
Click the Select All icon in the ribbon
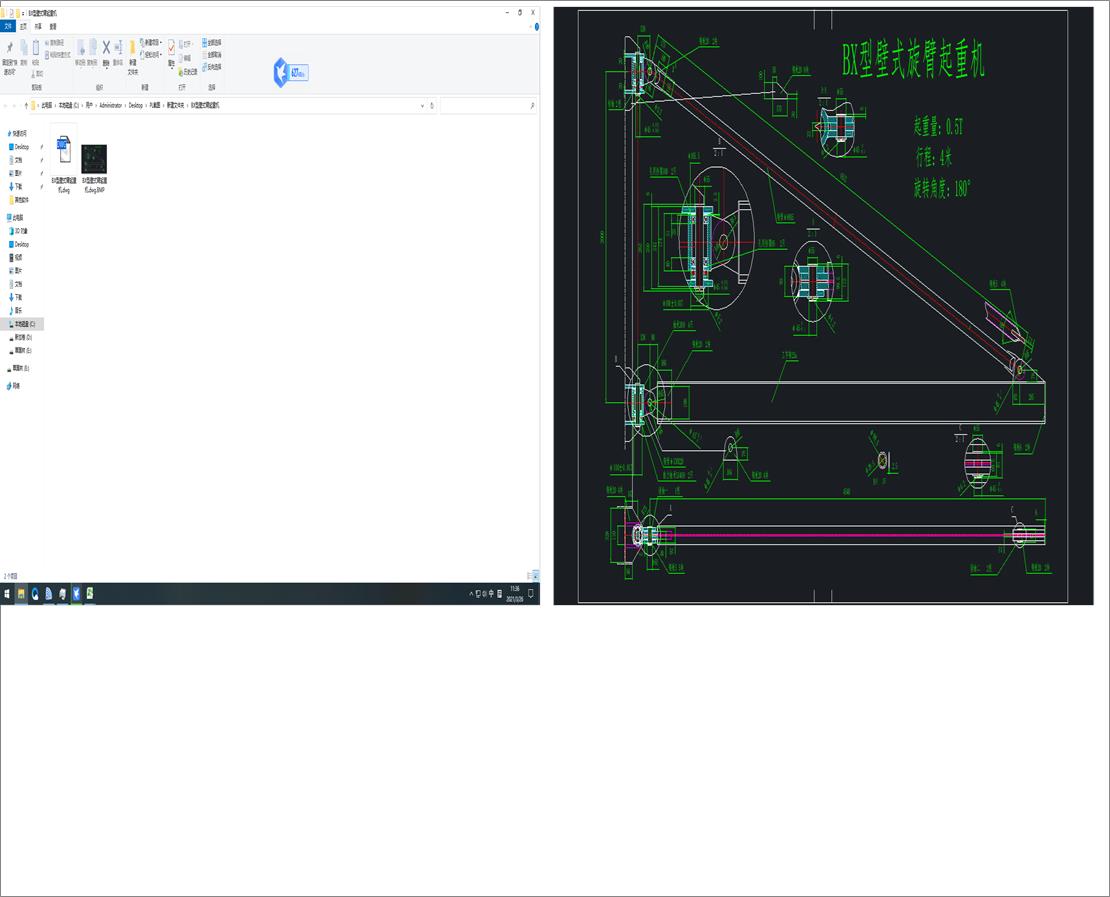pos(205,43)
